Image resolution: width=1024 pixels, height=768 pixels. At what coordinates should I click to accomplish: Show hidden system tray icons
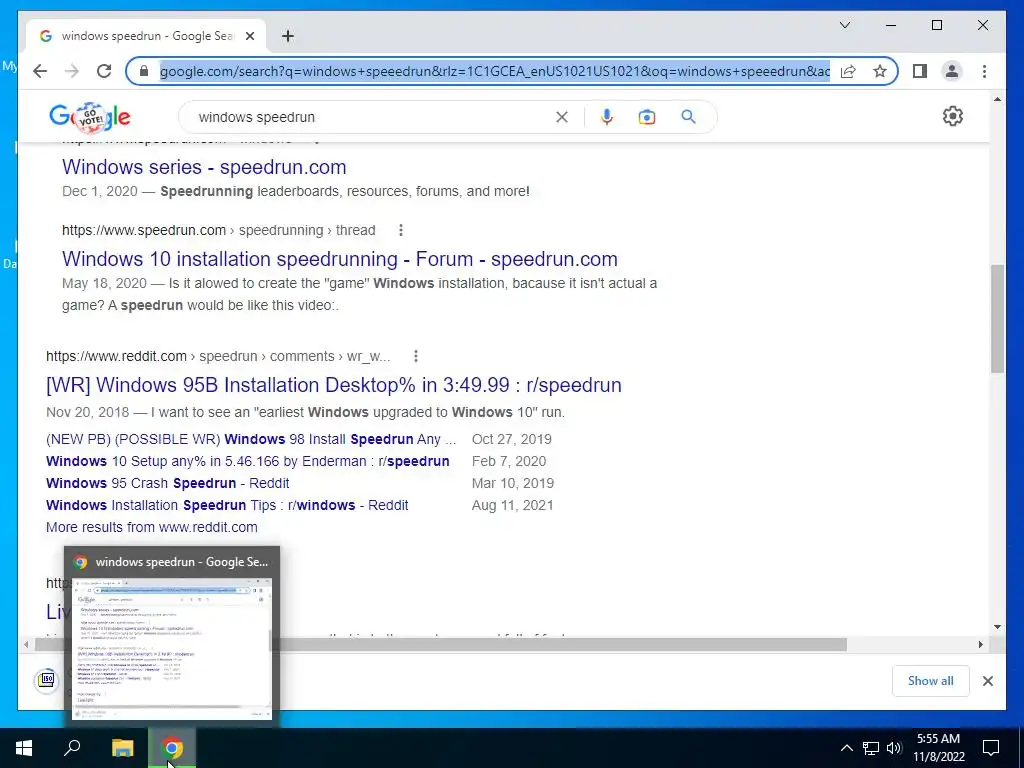point(846,748)
